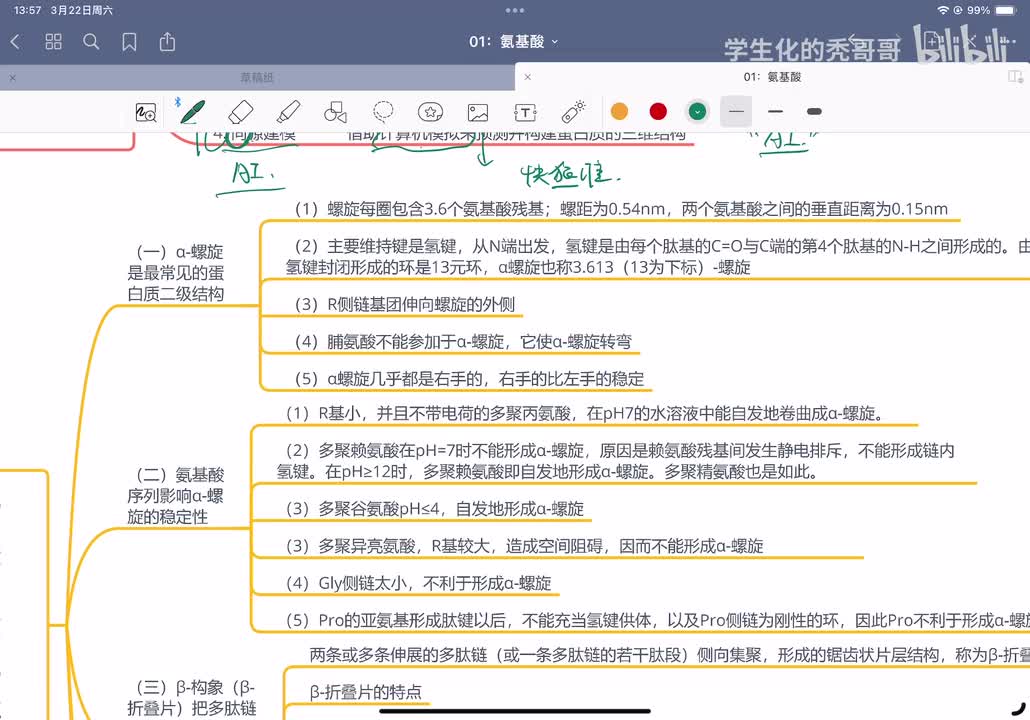The width and height of the screenshot is (1030, 720).
Task: Click text α螺旋几乎都是右手的
Action: [469, 378]
